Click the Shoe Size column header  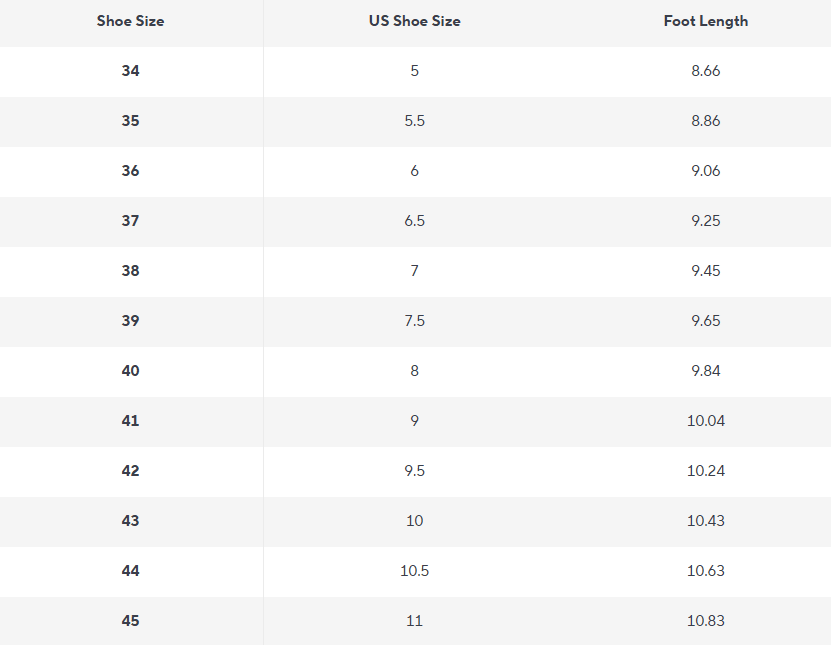[130, 21]
